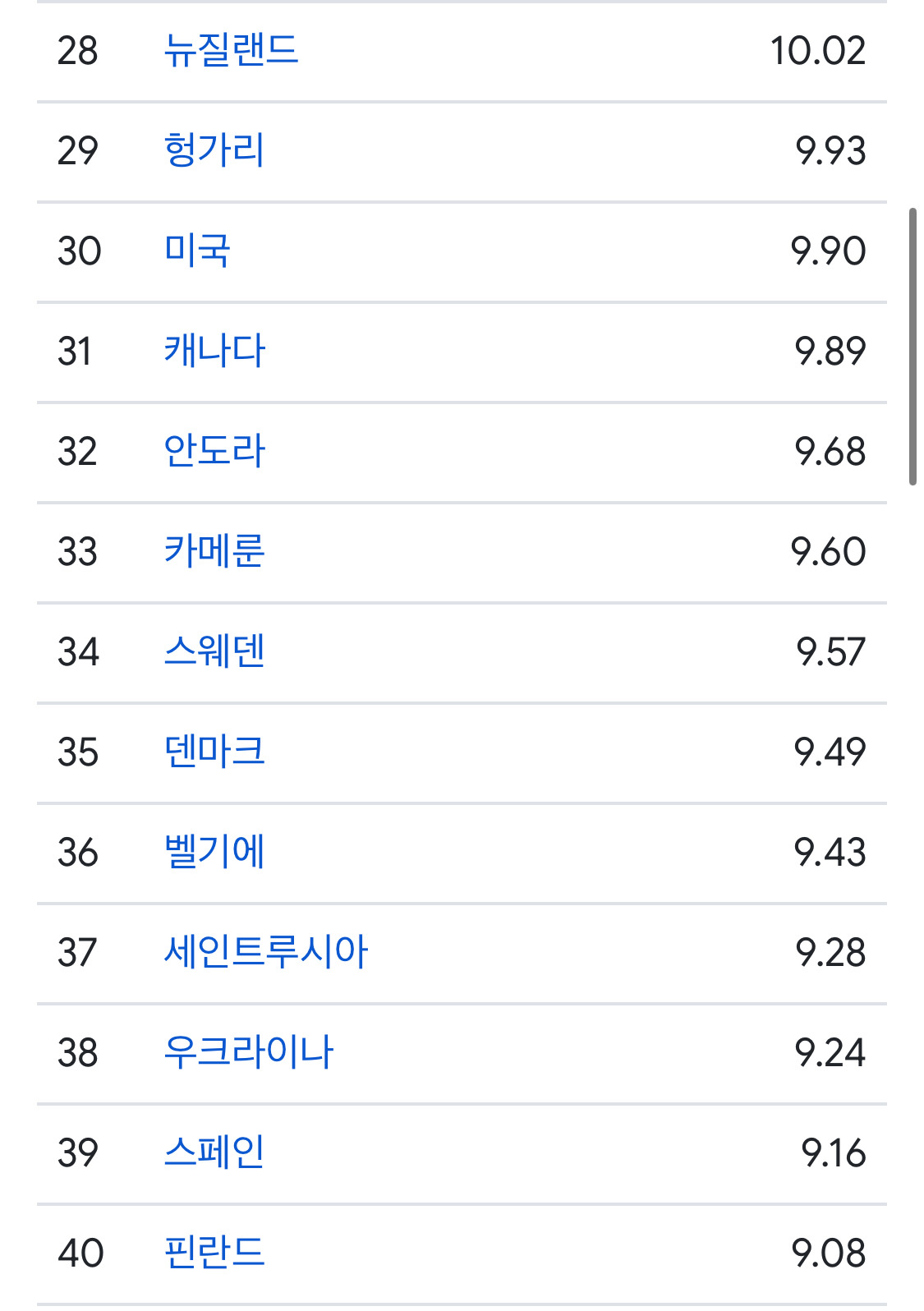This screenshot has width=924, height=1311.
Task: Open the 안도라 country page link
Action: coord(214,451)
